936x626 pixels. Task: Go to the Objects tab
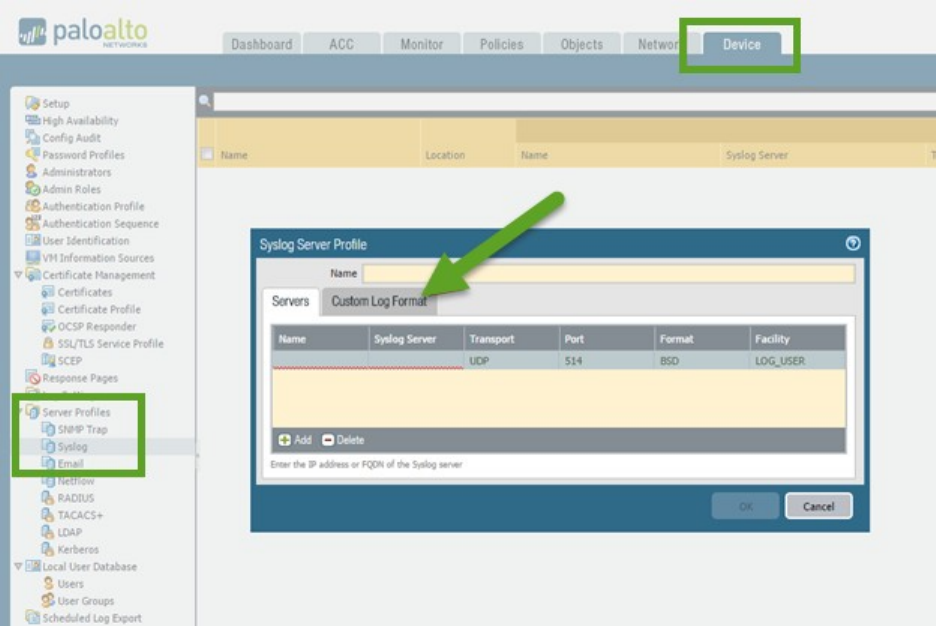[x=581, y=44]
